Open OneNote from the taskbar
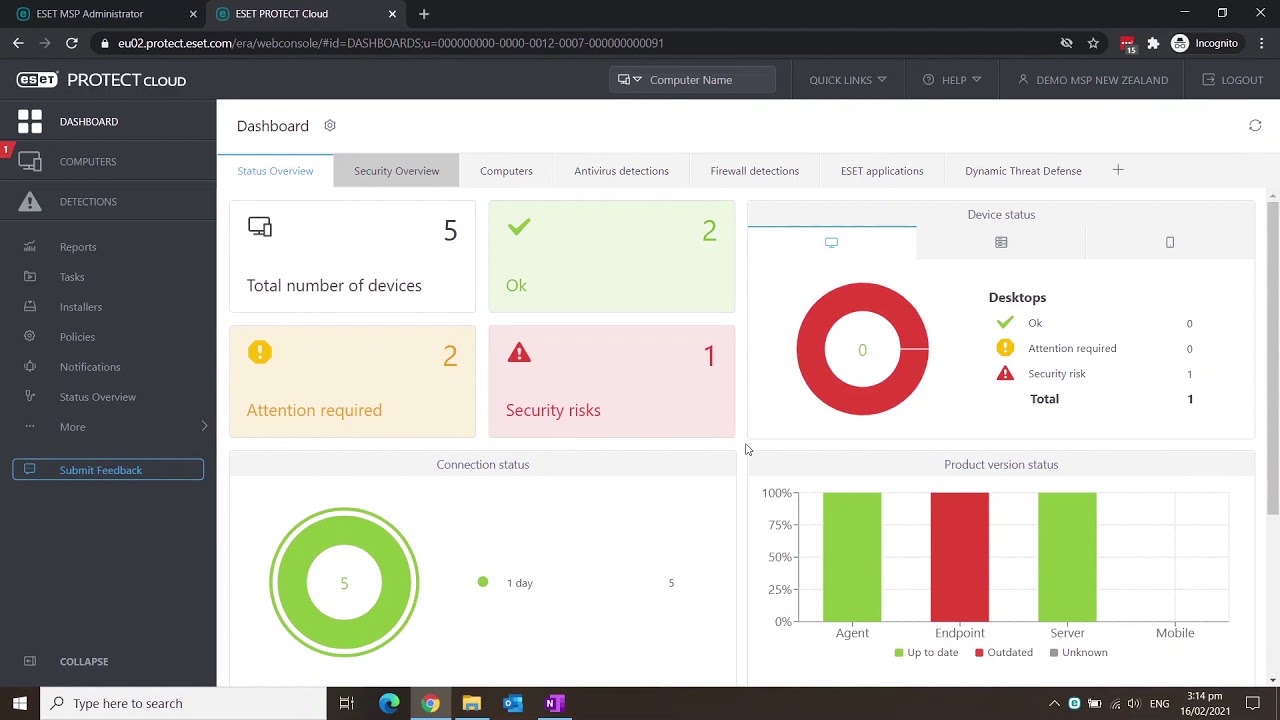Screen dimensions: 1280x720 (x=554, y=703)
